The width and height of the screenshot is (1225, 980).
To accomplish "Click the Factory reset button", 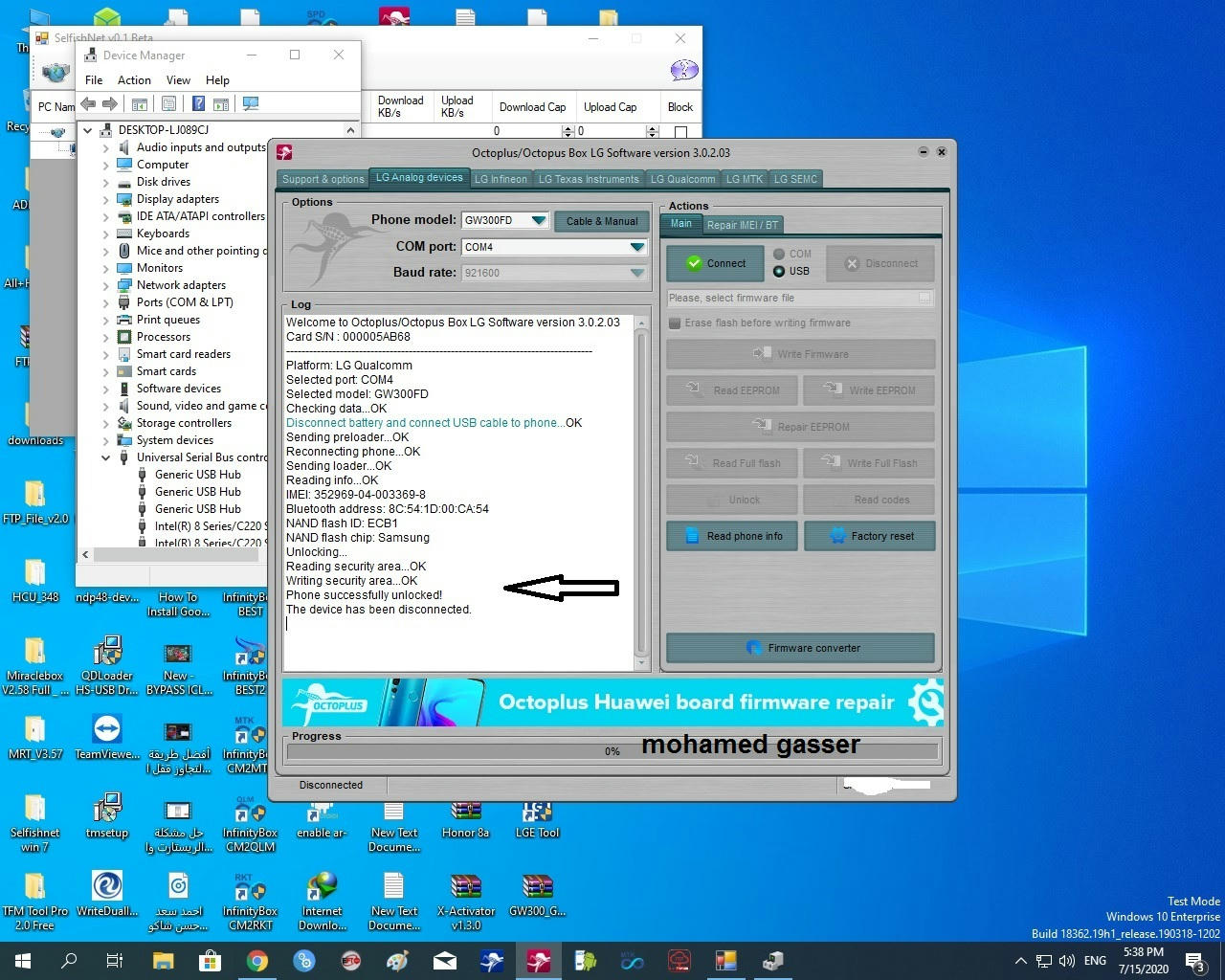I will 869,536.
